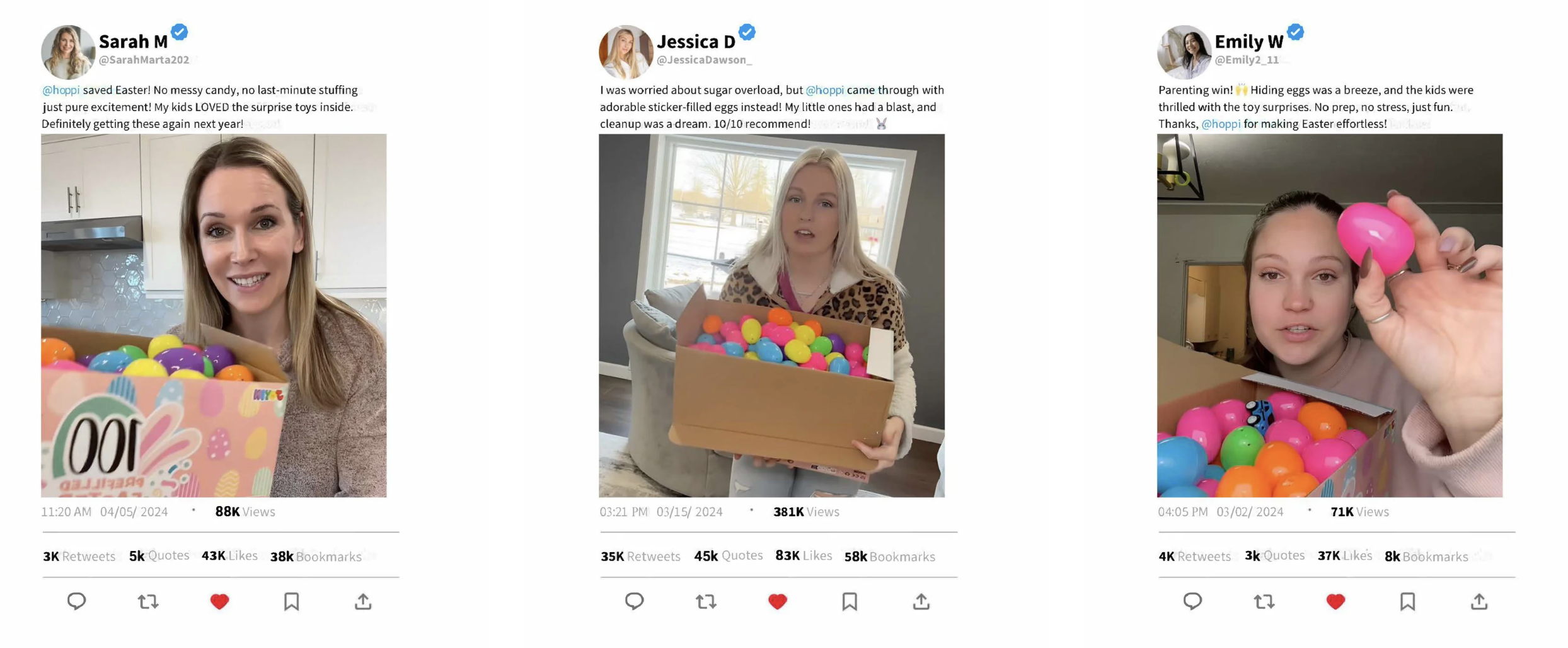Share Emily W's post

(1479, 601)
